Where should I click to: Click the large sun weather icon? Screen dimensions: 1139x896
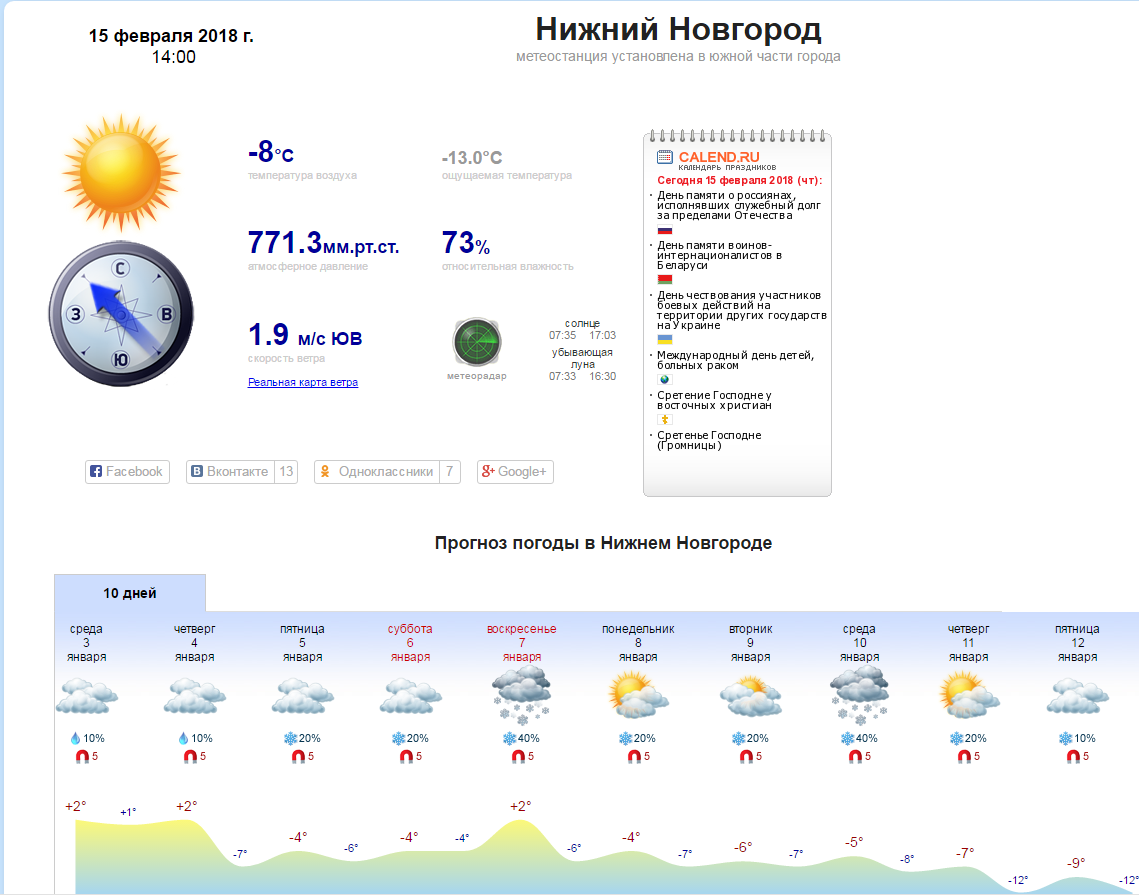(119, 169)
